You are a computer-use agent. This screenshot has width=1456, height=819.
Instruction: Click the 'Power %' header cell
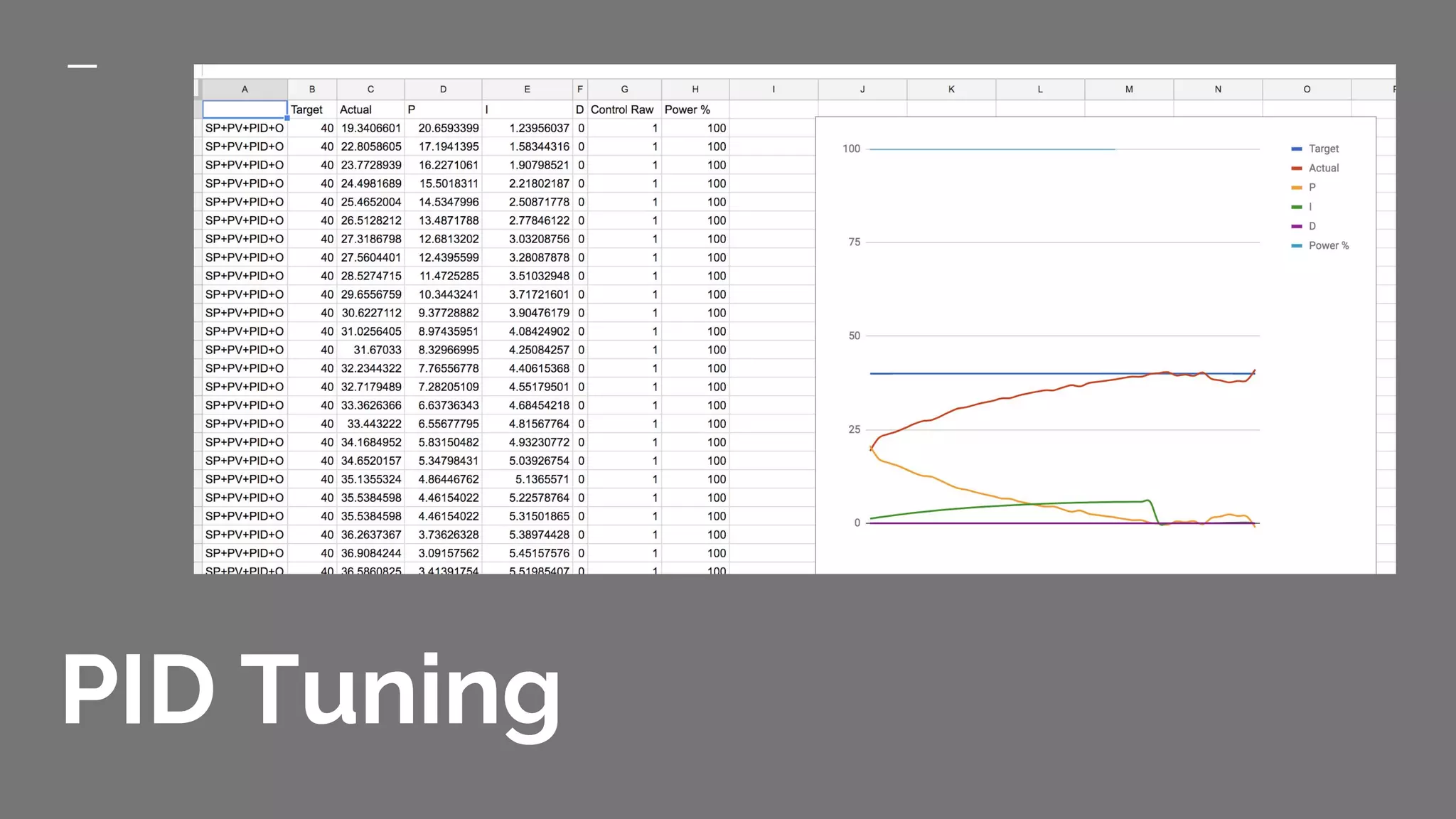[695, 109]
